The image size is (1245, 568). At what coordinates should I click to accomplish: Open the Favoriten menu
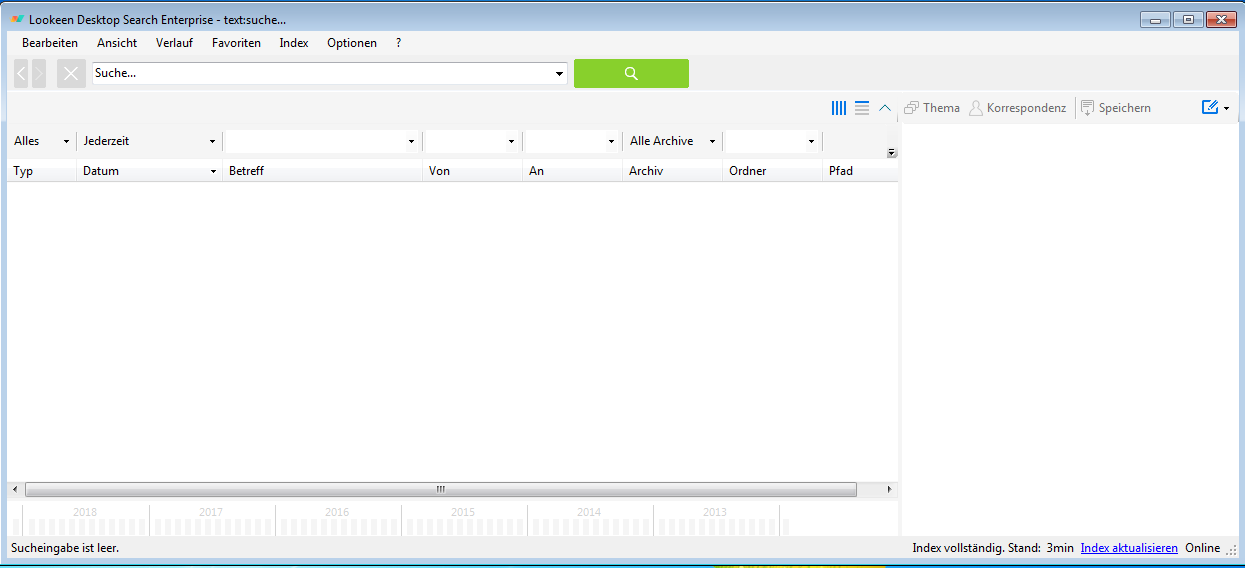pos(236,43)
